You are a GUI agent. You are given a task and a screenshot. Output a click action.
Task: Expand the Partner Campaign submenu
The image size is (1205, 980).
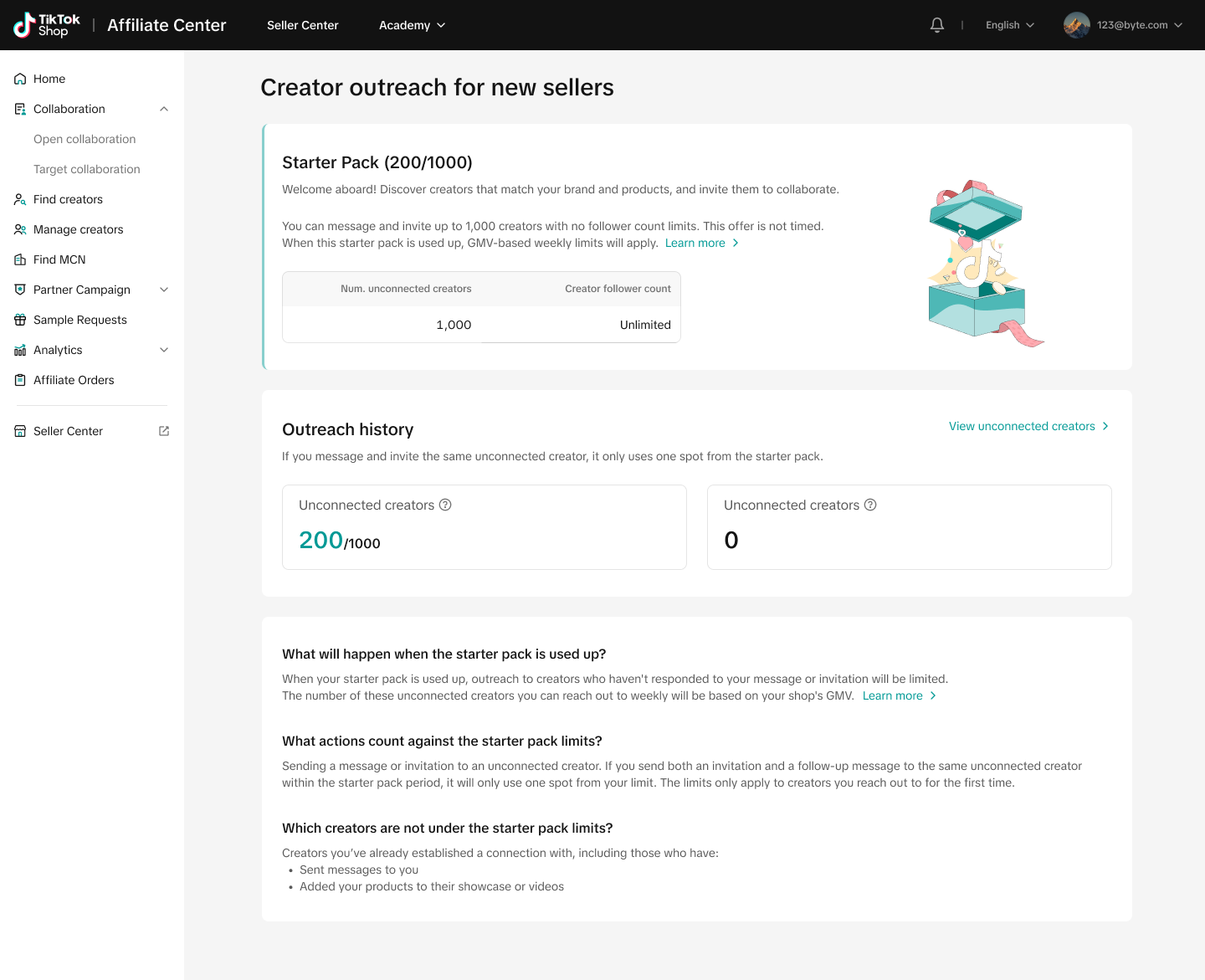(164, 290)
